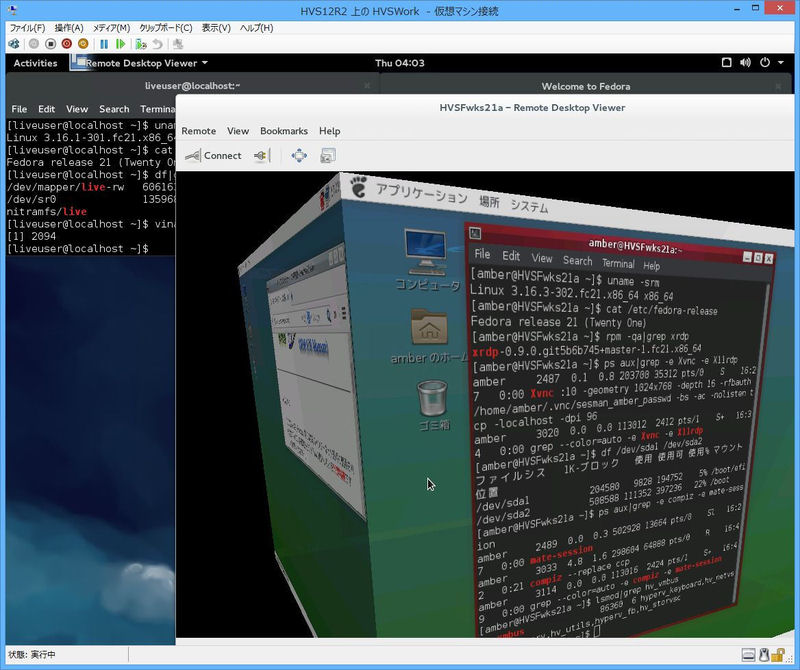Viewport: 800px width, 670px height.
Task: Open File menu in the amber@HVSFwks21a terminal
Action: pyautogui.click(x=482, y=254)
